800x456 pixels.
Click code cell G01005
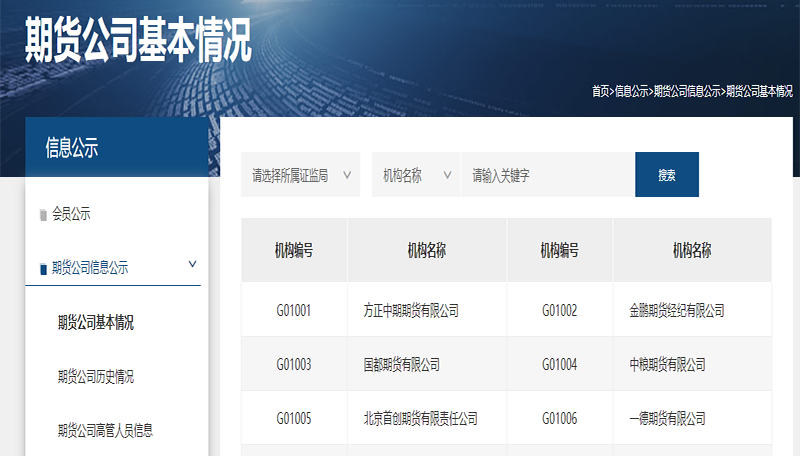click(x=294, y=419)
